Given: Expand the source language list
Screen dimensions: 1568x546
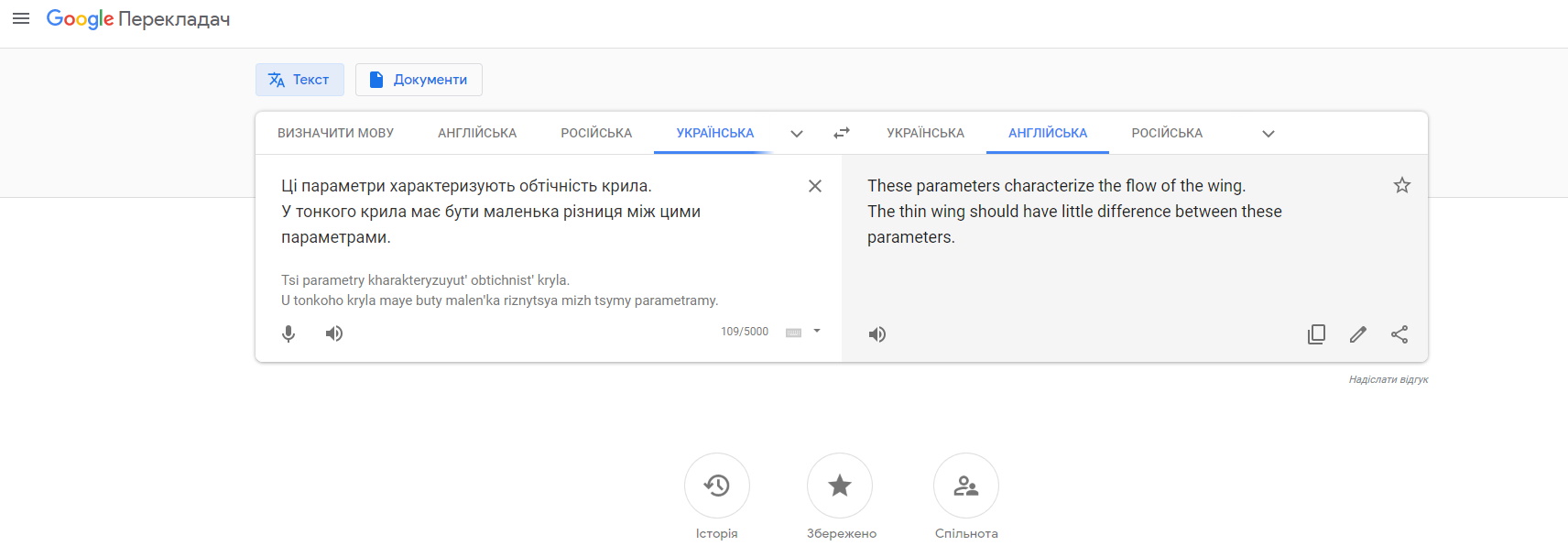Looking at the screenshot, I should click(x=797, y=134).
